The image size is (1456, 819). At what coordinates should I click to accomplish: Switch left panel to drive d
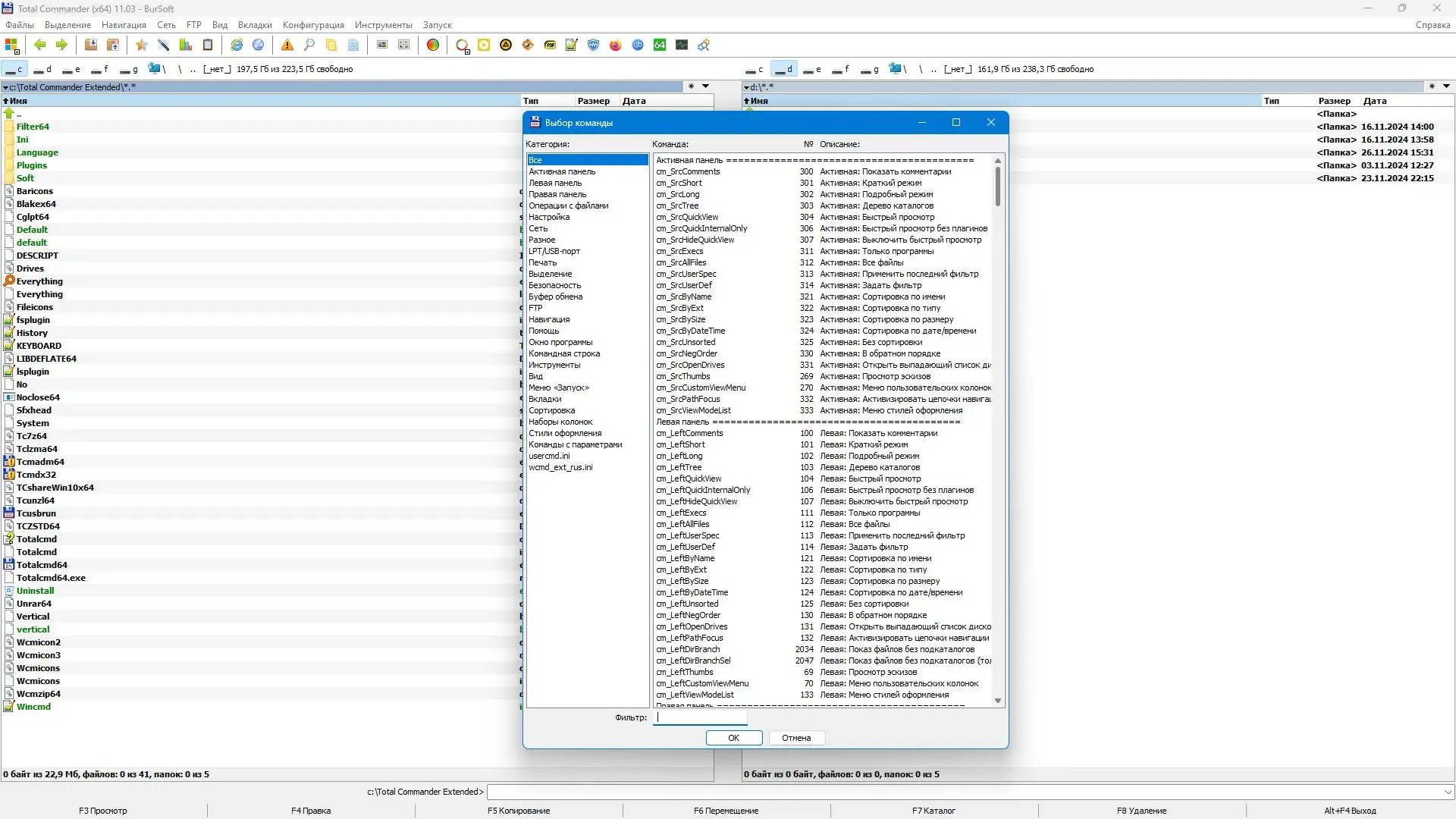42,69
